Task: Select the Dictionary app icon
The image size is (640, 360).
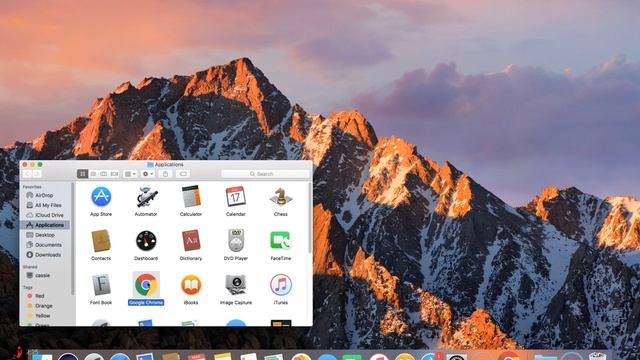Action: [191, 241]
